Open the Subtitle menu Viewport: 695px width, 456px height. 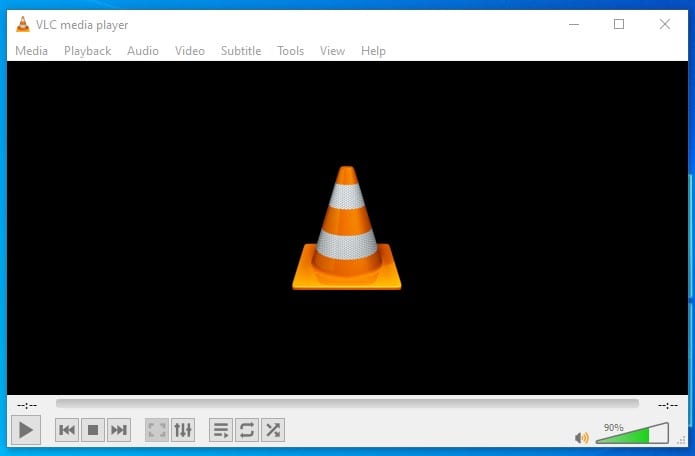[241, 51]
